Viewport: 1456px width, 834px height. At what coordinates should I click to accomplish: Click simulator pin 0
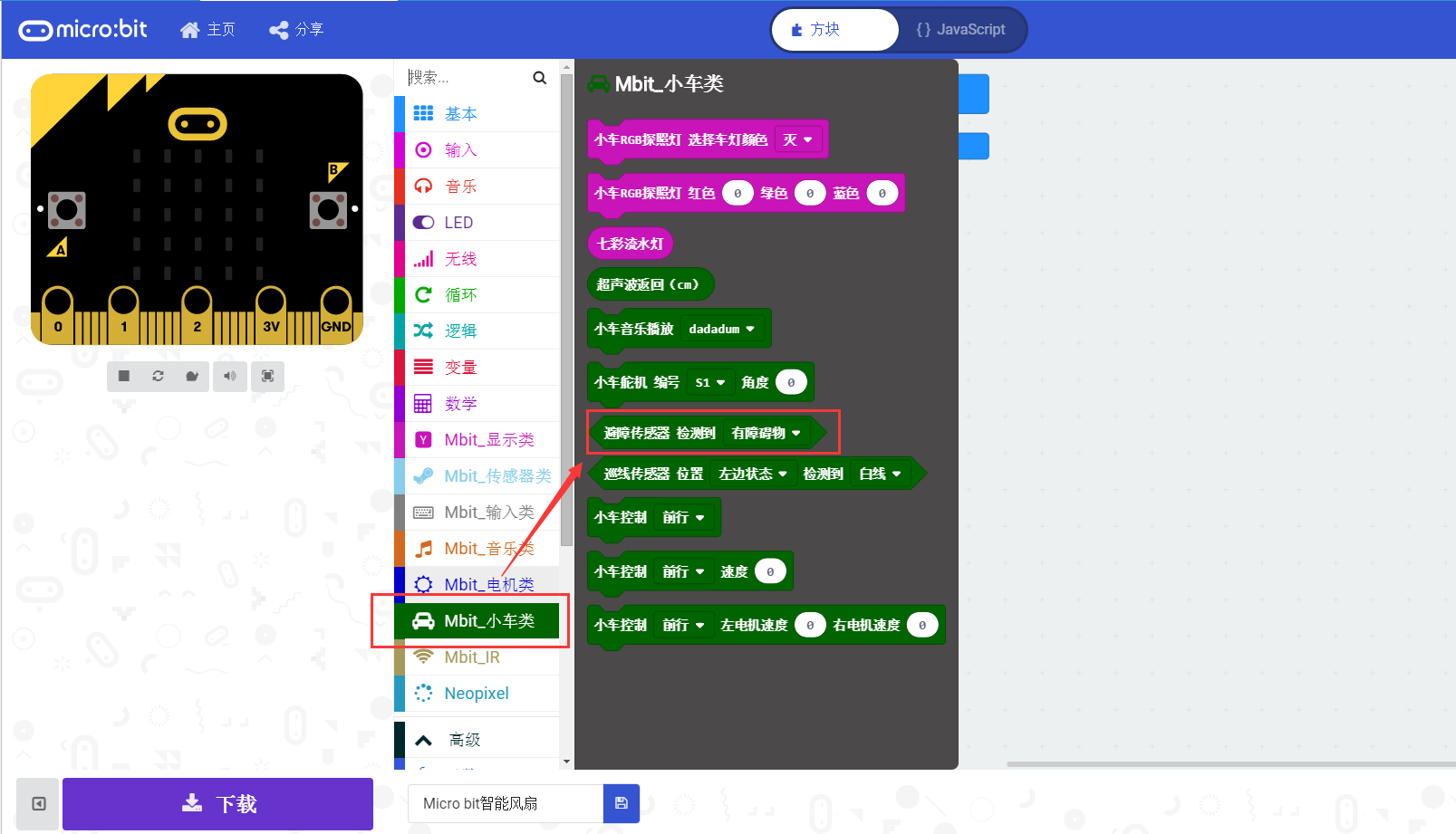(x=57, y=313)
